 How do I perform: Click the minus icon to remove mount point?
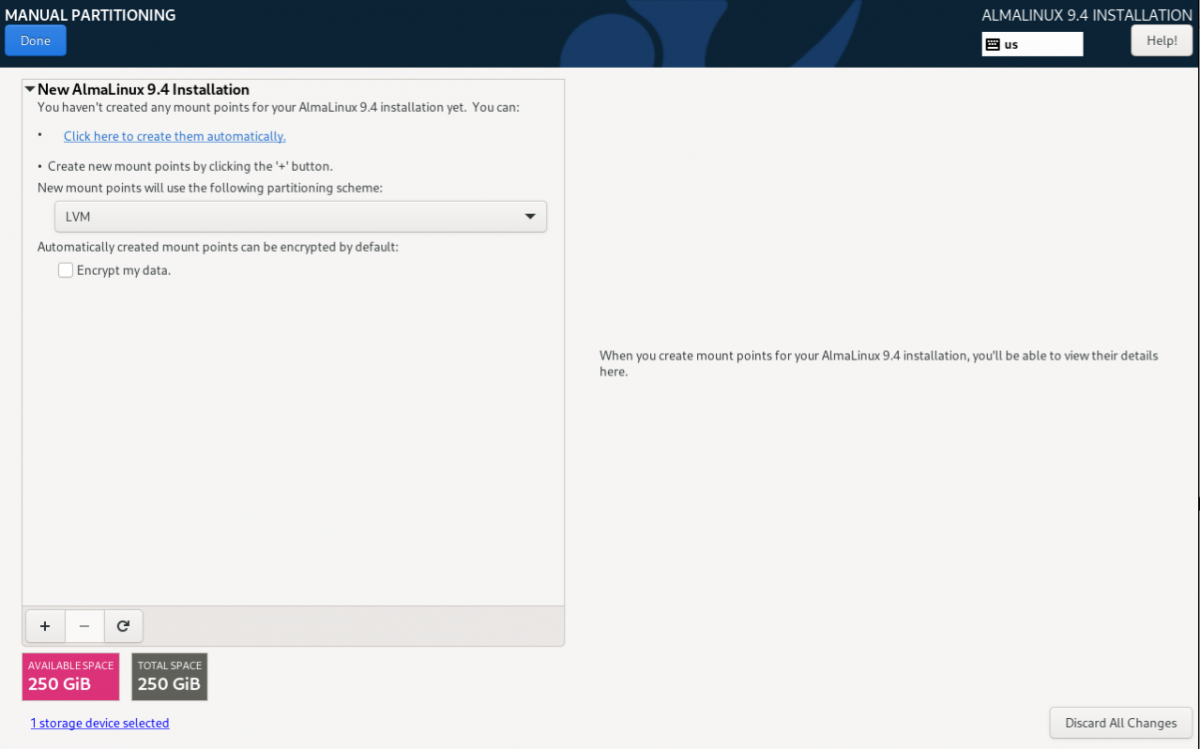84,626
